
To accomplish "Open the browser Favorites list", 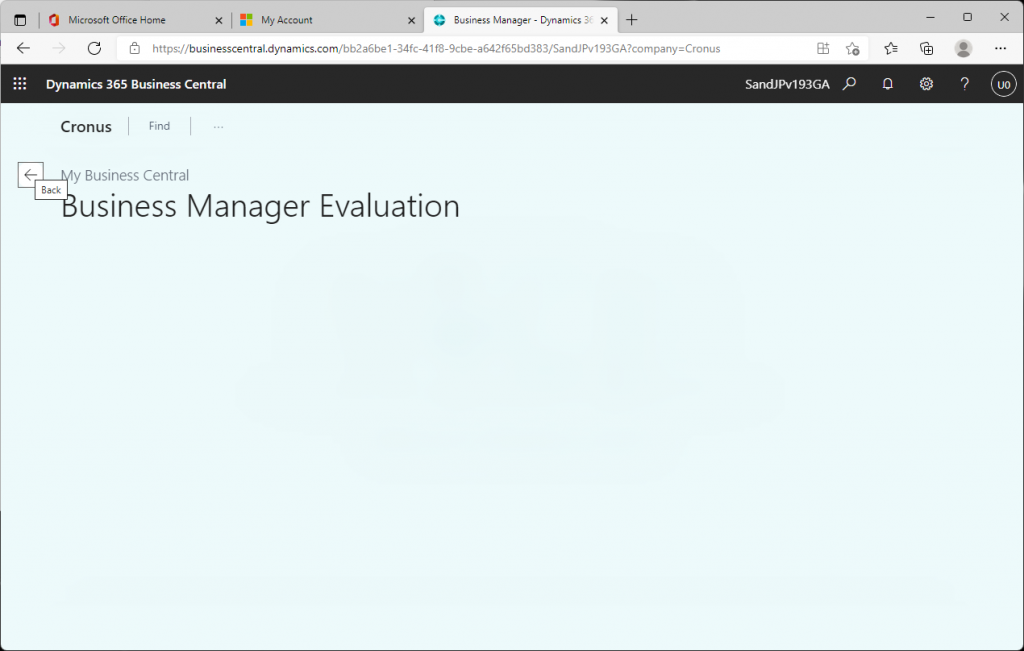I will coord(891,48).
